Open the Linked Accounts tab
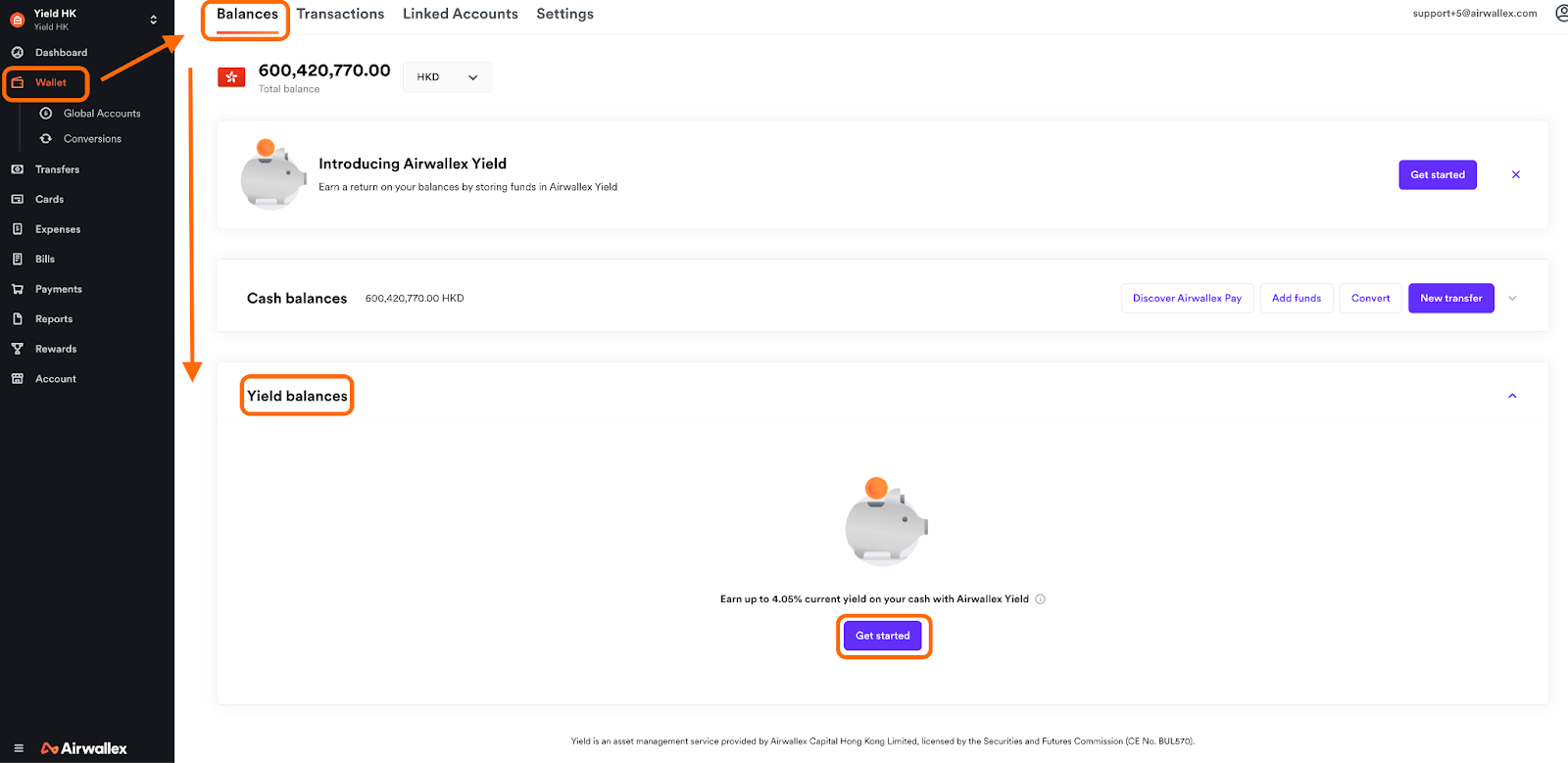 point(460,15)
